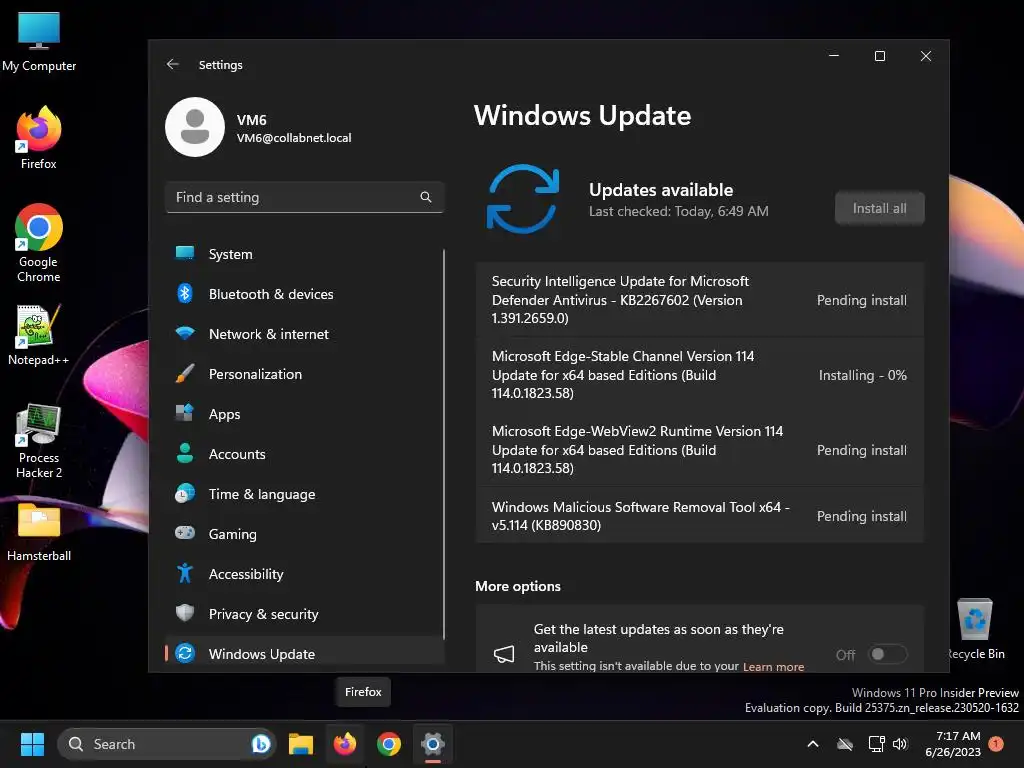Open Firefox desktop shortcut
Screen dimensions: 1024x768
[39, 138]
